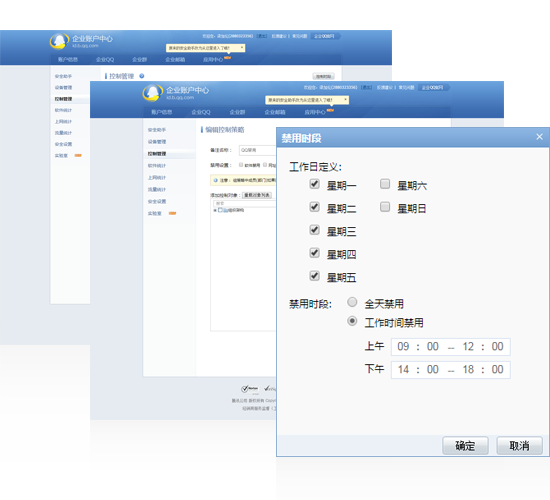550x500 pixels.
Task: Select 安全设置 in the middle window sidebar
Action: click(x=157, y=201)
